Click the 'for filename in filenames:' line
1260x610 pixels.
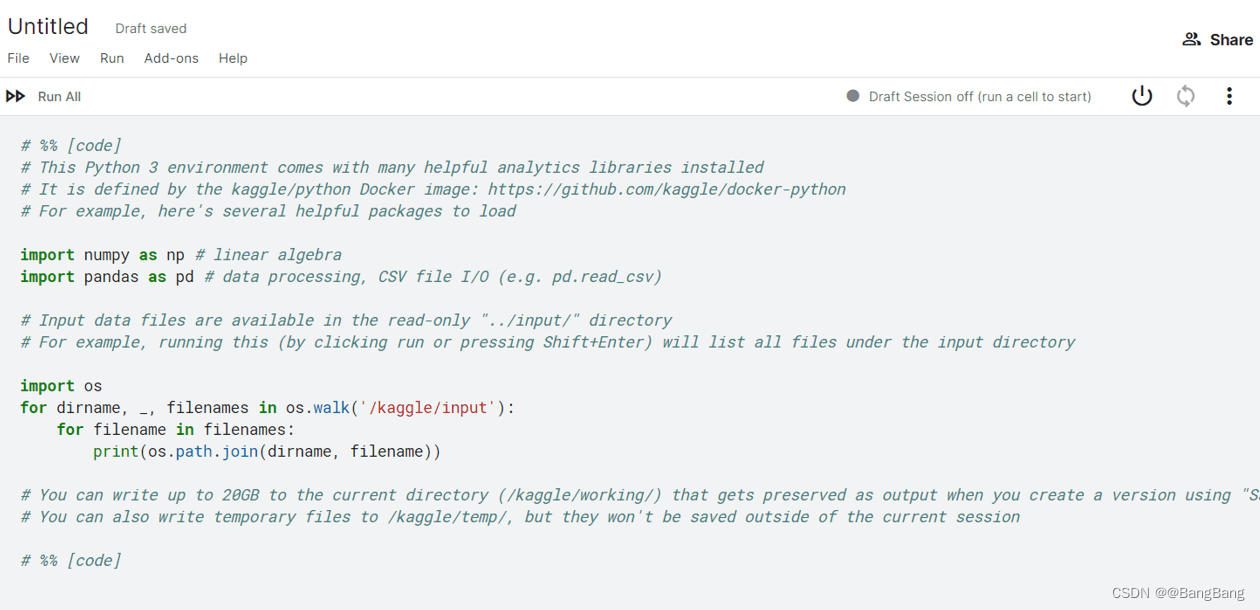[176, 430]
